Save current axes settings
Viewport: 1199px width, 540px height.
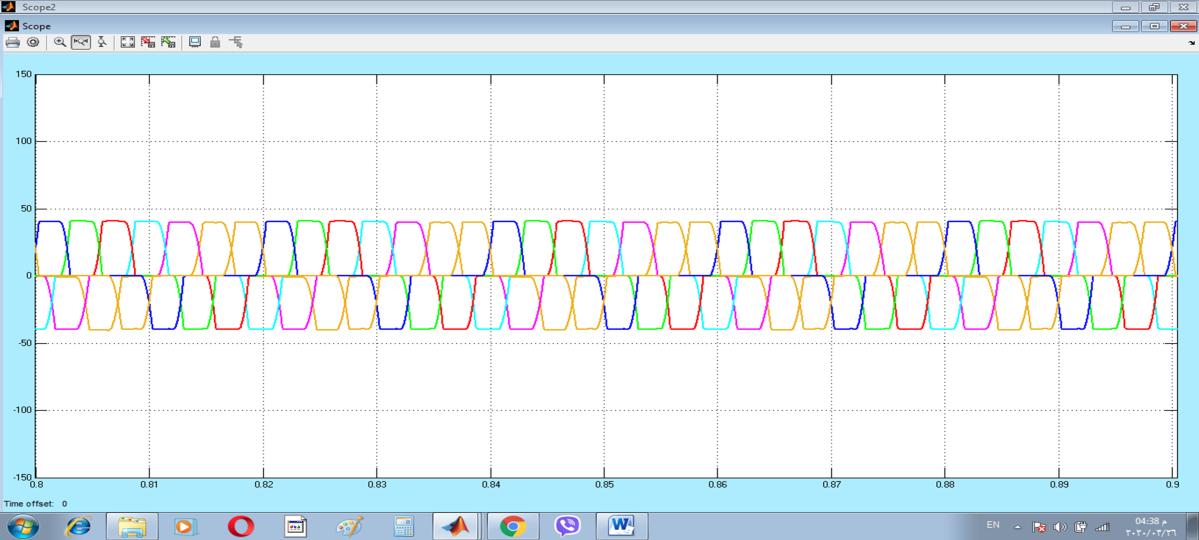(148, 43)
